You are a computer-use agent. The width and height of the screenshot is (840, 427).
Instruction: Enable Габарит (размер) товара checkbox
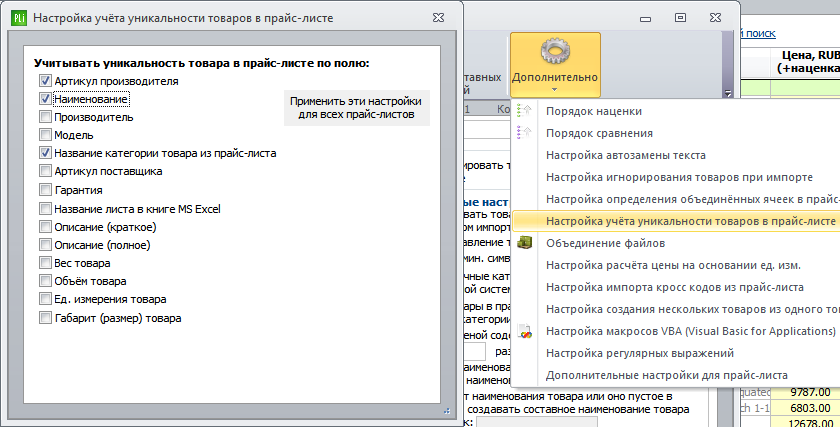pos(45,318)
